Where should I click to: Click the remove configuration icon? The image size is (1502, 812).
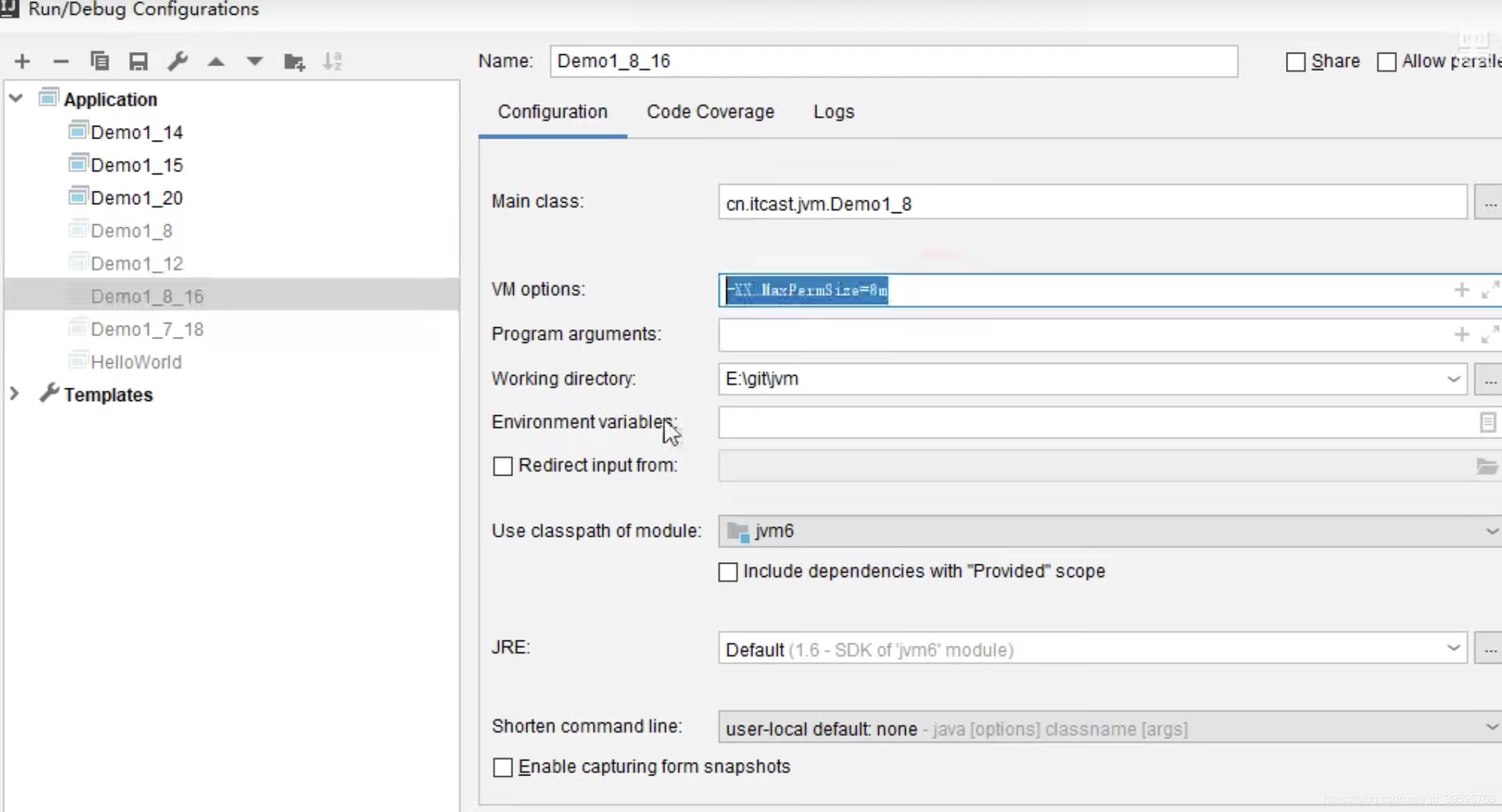(x=60, y=61)
